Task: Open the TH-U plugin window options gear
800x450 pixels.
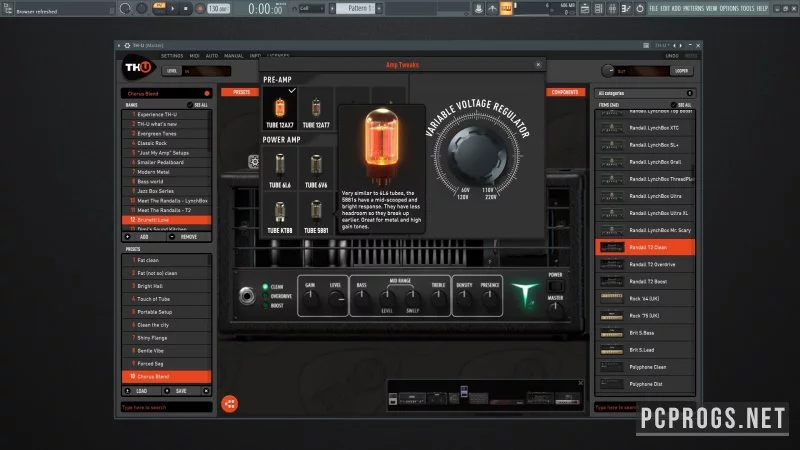Action: [127, 45]
